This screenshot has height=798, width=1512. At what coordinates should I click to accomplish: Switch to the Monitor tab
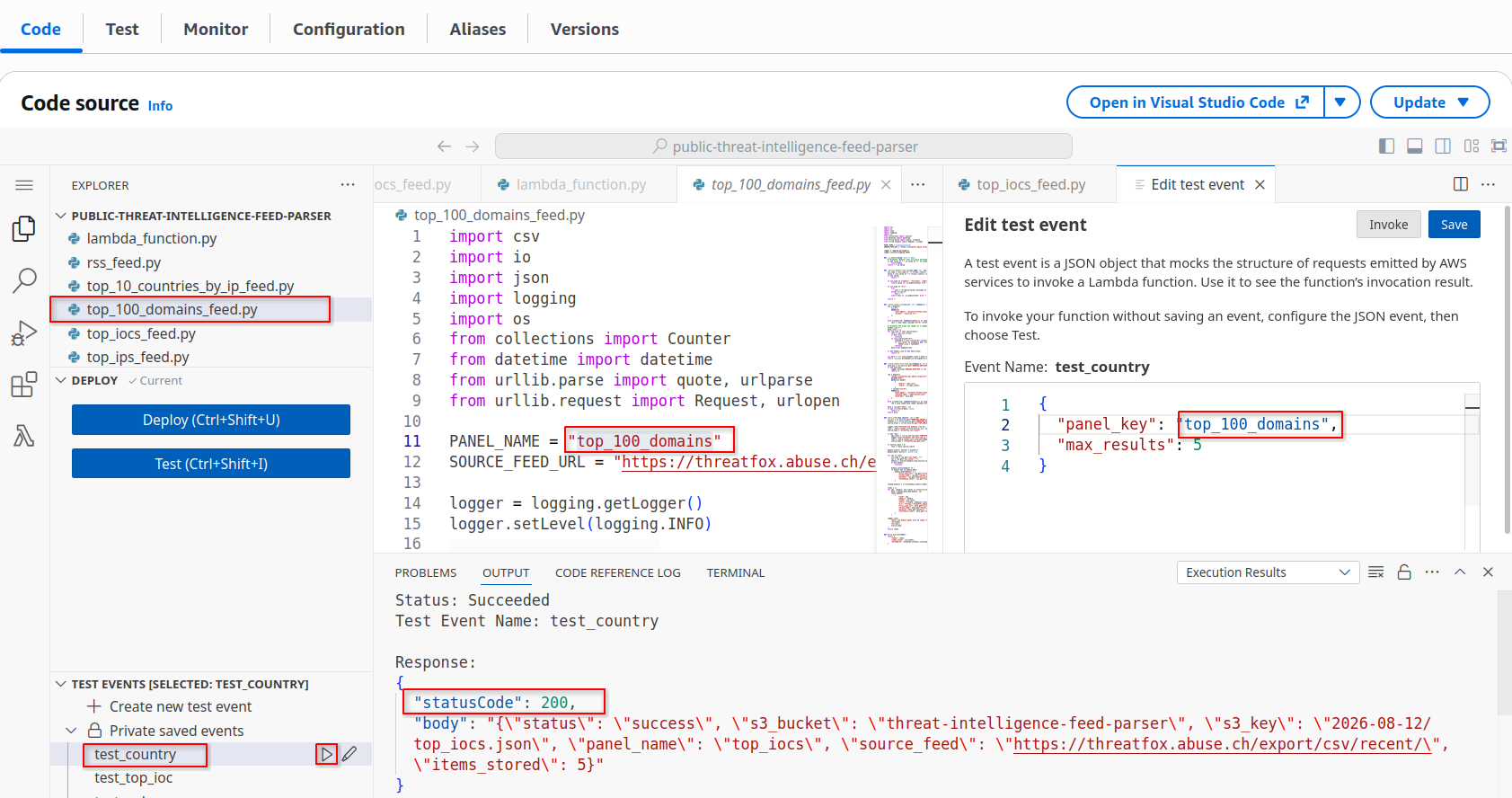(216, 29)
